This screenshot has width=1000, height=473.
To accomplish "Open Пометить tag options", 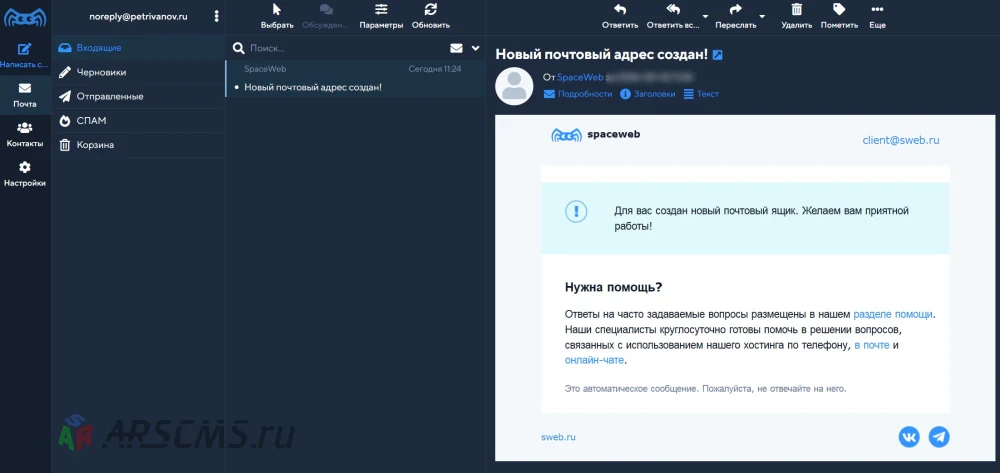I will pyautogui.click(x=839, y=17).
